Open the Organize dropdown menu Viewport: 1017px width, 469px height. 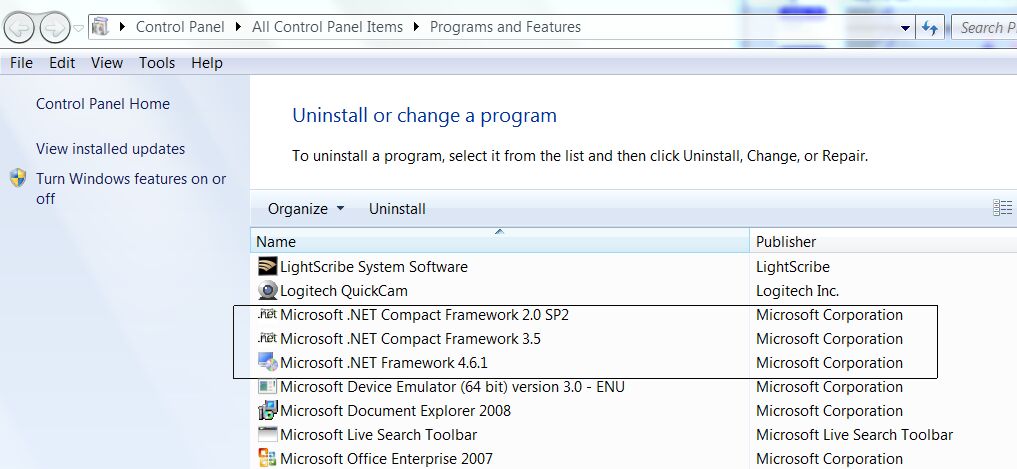point(306,209)
